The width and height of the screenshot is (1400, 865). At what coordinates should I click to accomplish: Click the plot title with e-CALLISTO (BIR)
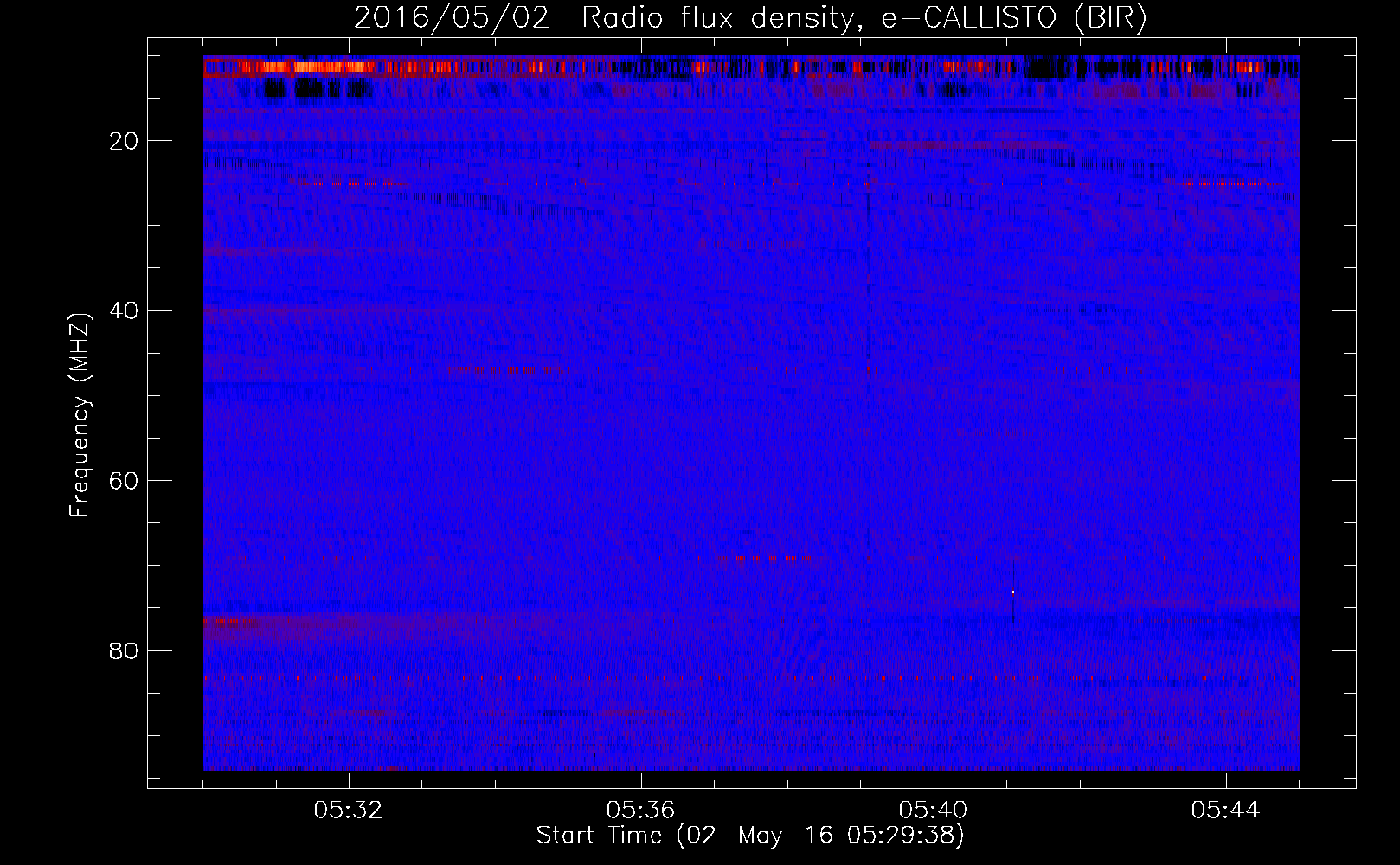[750, 17]
